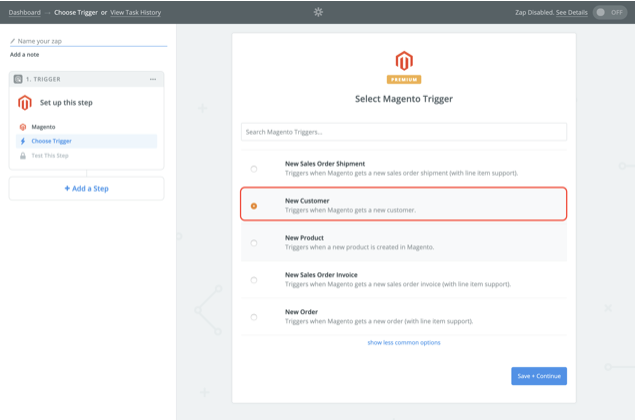Screen dimensions: 635x420
Task: Click New Customer title text
Action: [307, 201]
